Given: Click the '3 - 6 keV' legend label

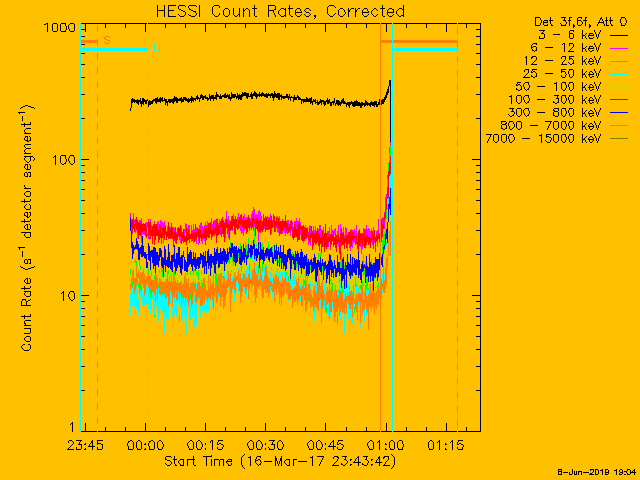Looking at the screenshot, I should pos(569,35).
